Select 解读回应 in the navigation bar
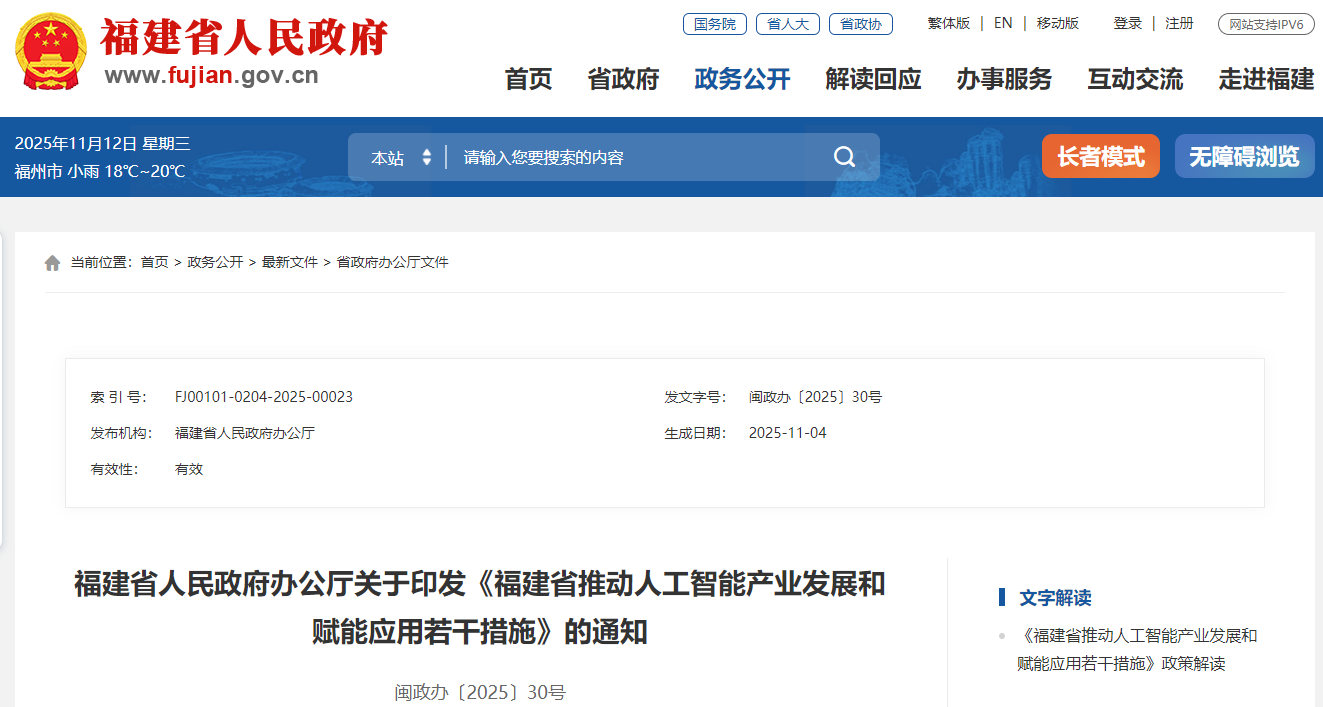The image size is (1323, 707). click(873, 79)
